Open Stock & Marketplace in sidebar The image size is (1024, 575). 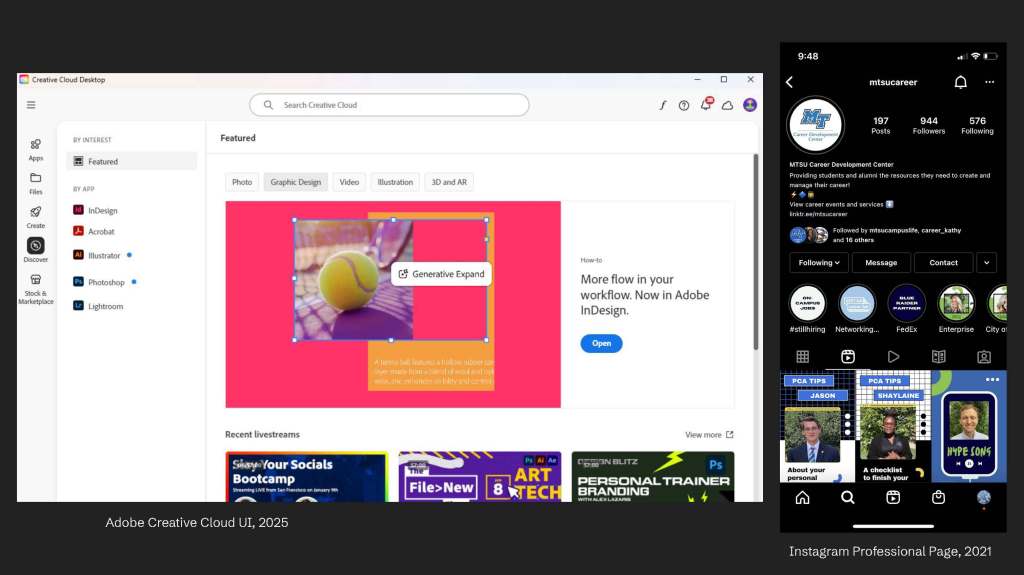36,287
